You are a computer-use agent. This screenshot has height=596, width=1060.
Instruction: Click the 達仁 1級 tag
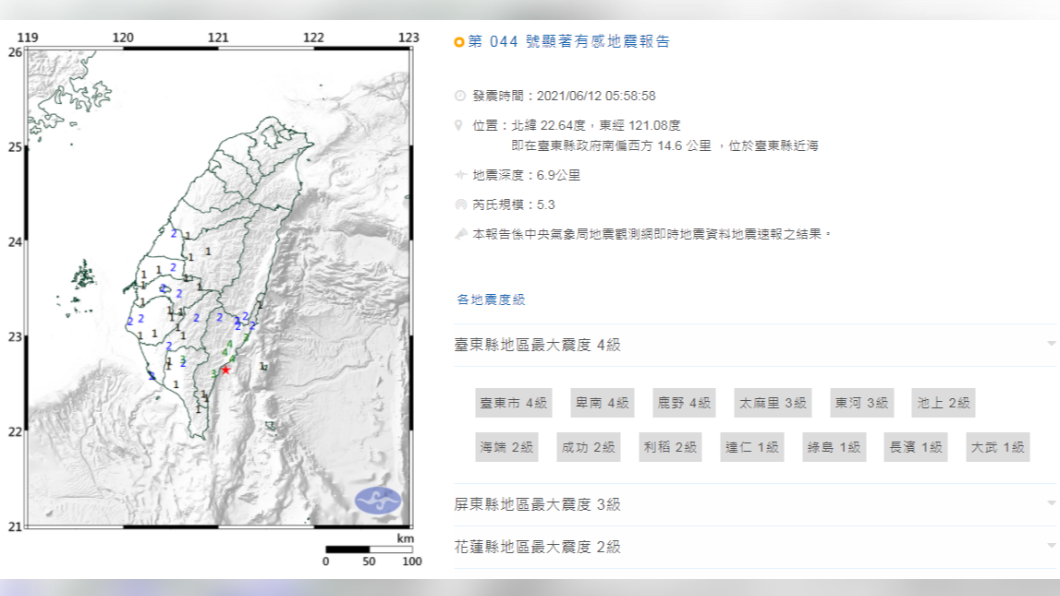click(x=752, y=447)
